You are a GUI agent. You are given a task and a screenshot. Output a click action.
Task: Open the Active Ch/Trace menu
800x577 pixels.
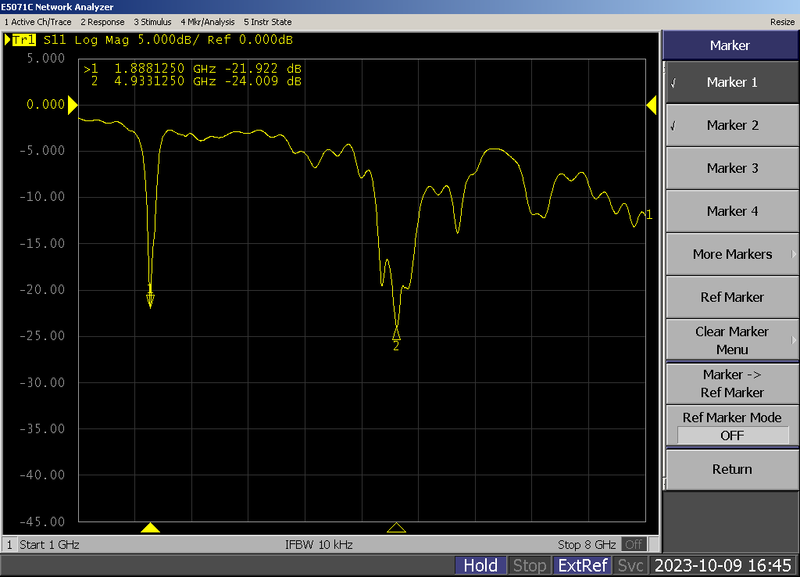[x=37, y=21]
